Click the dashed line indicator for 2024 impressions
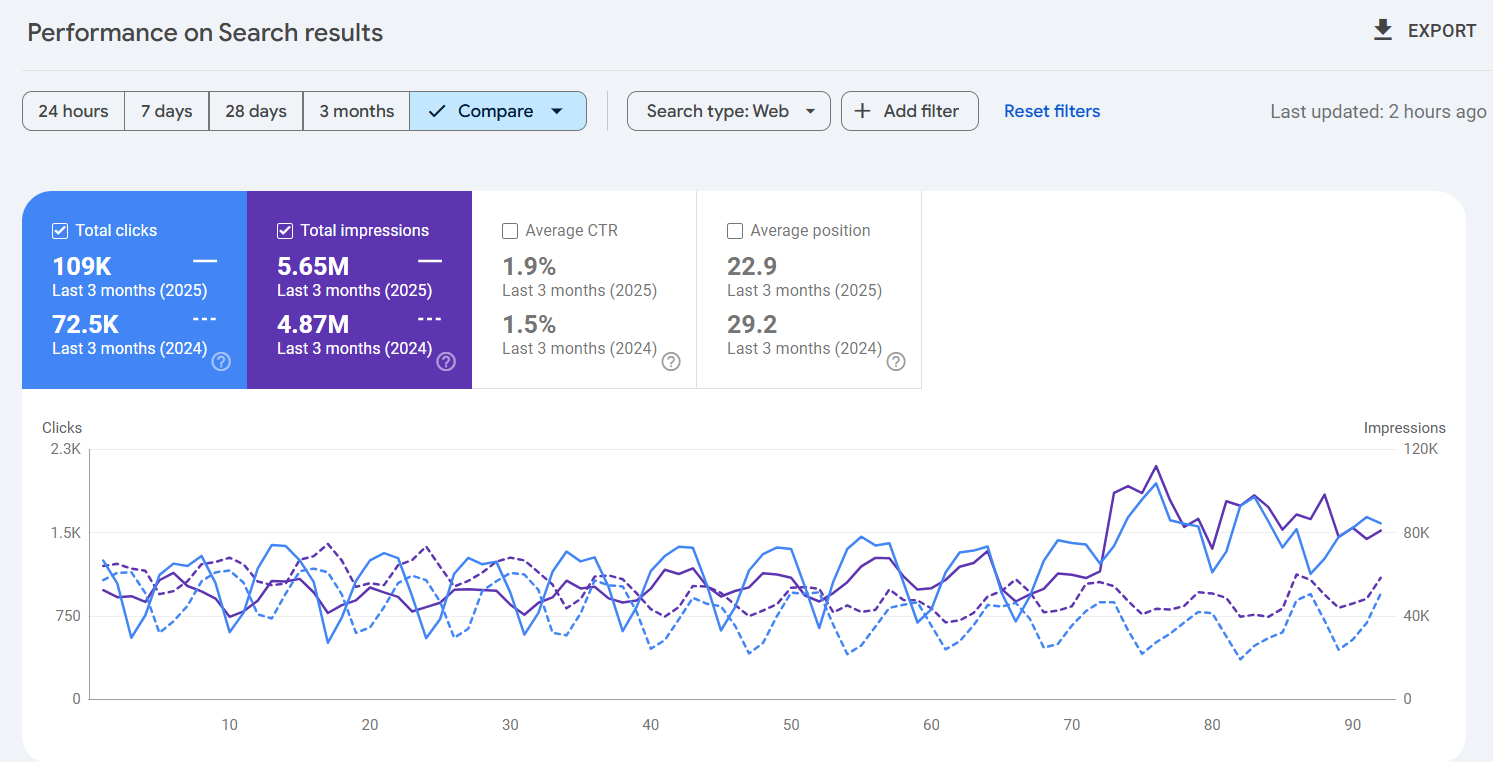The width and height of the screenshot is (1493, 762). tap(430, 319)
